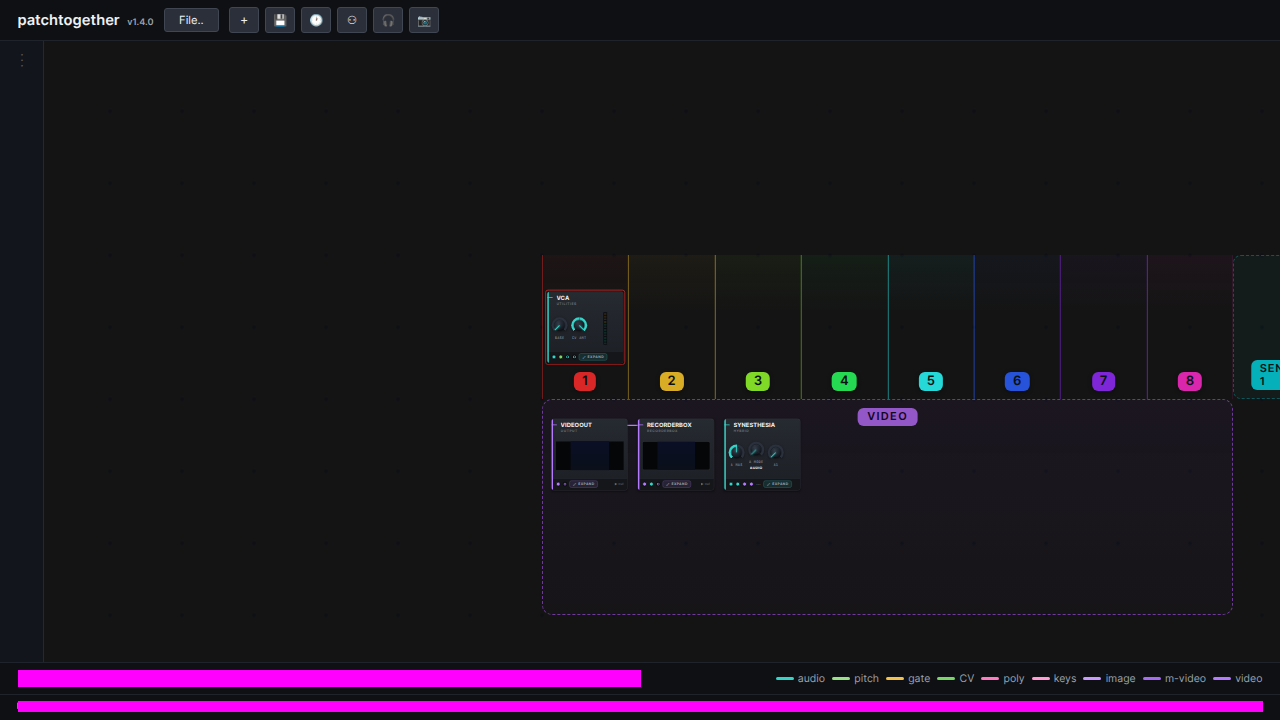1280x720 pixels.
Task: Click the video legend entry
Action: point(1238,678)
